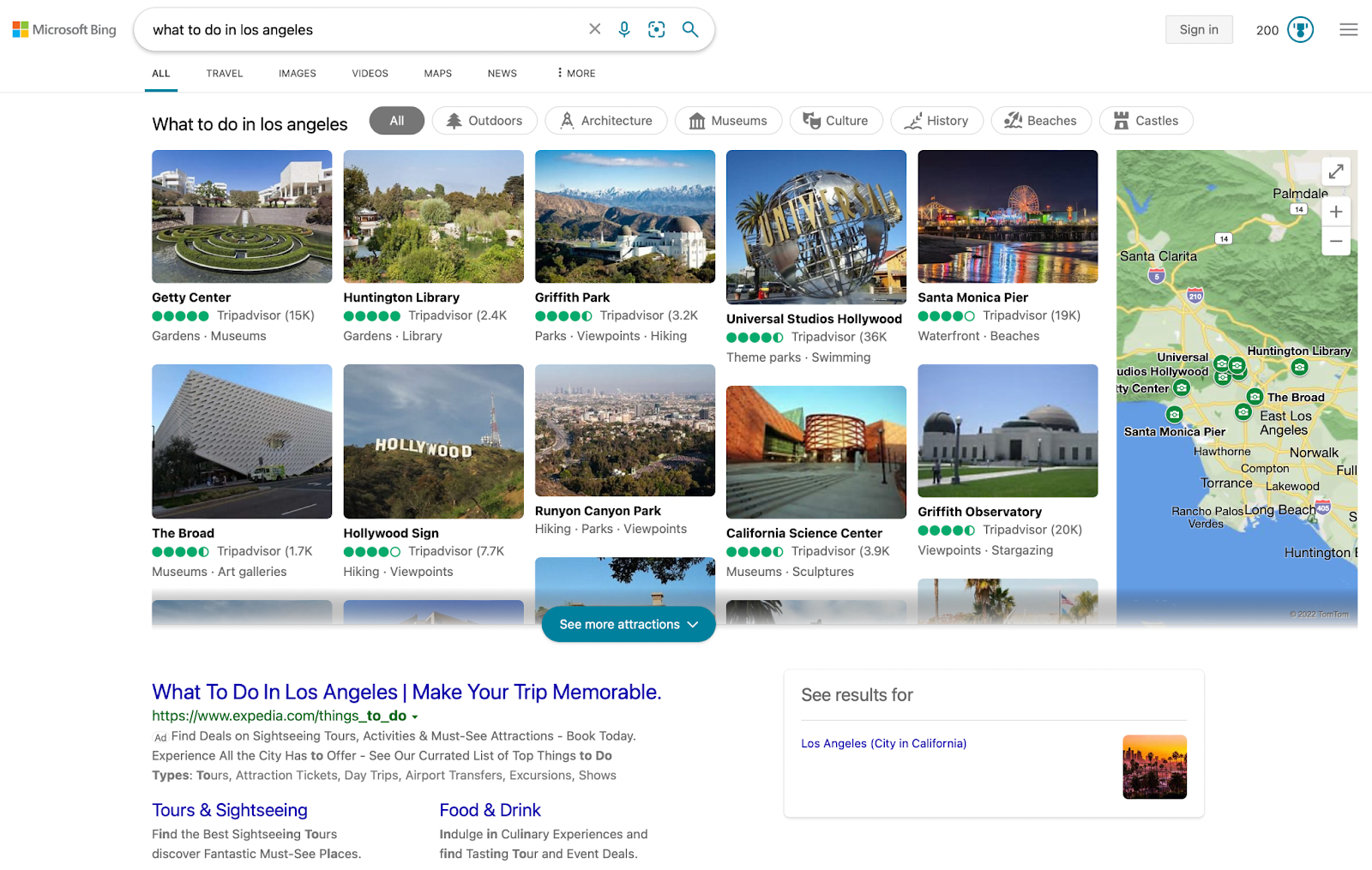This screenshot has width=1372, height=870.
Task: Open the MORE dropdown menu
Action: point(576,74)
